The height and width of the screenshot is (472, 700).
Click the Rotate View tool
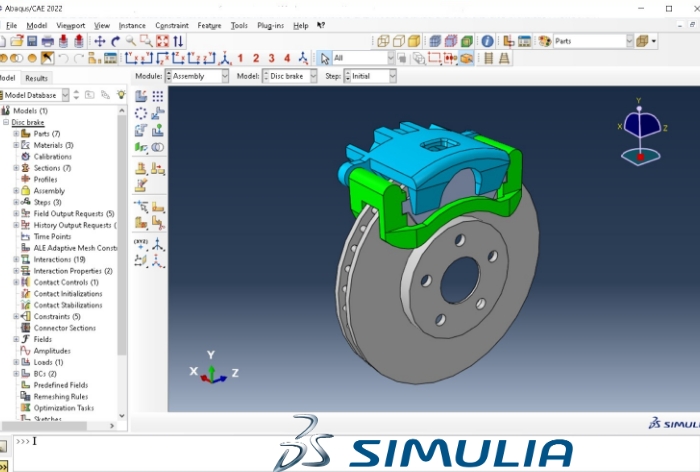pyautogui.click(x=116, y=41)
